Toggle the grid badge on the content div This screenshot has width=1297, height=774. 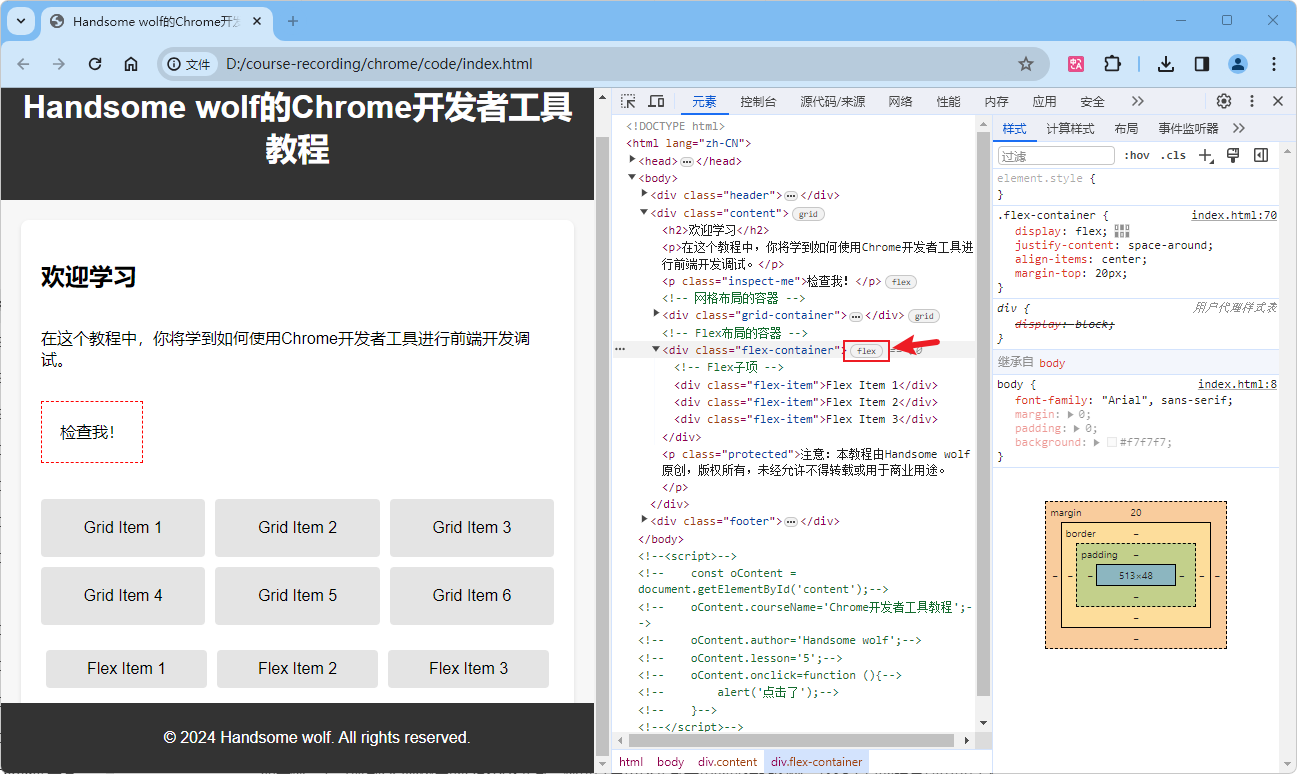point(808,214)
